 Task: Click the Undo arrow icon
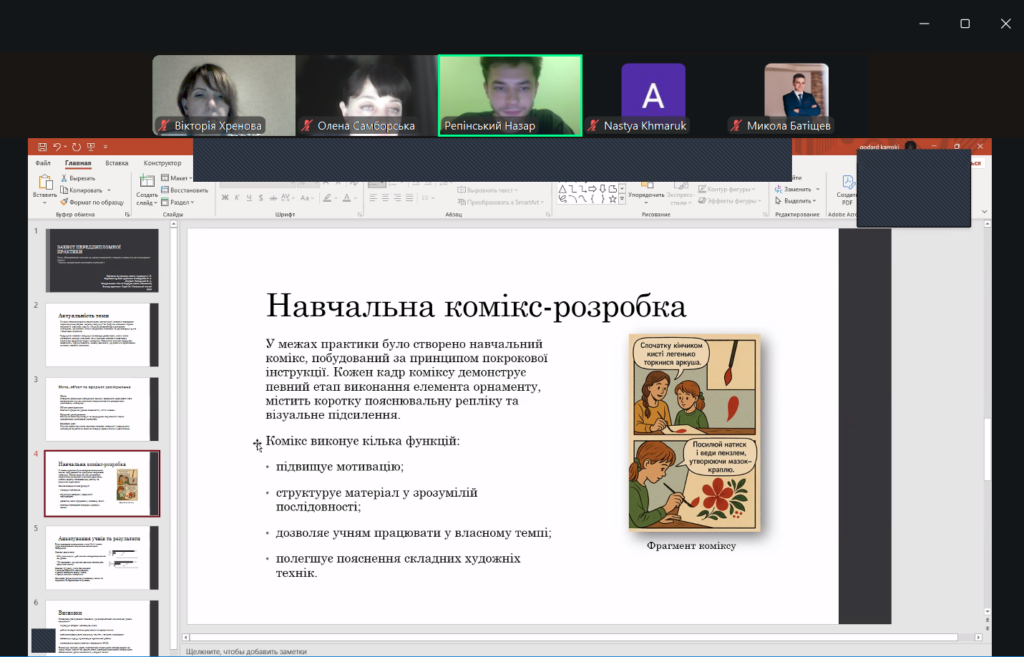pos(57,146)
